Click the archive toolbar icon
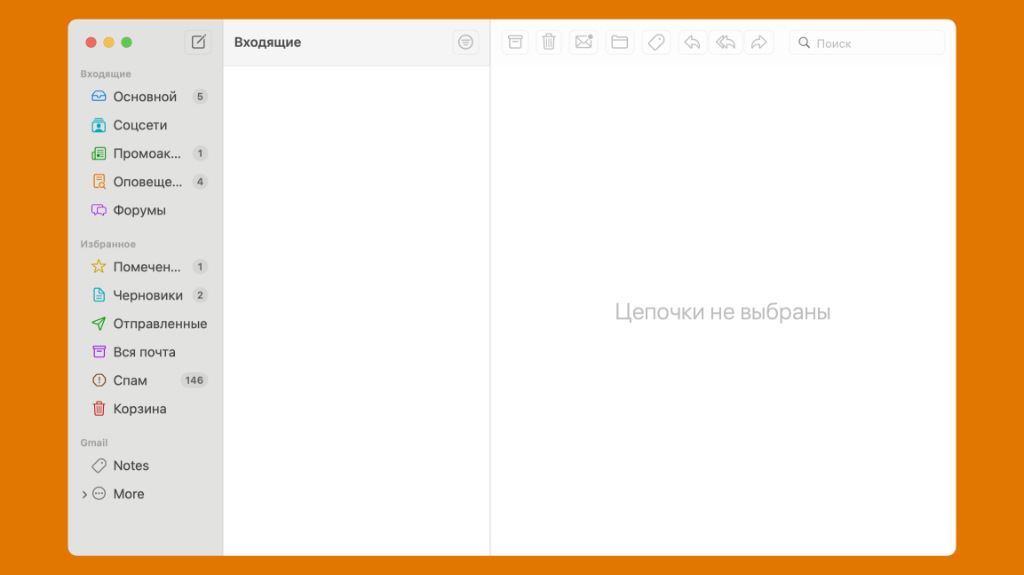This screenshot has width=1024, height=575. pyautogui.click(x=515, y=42)
